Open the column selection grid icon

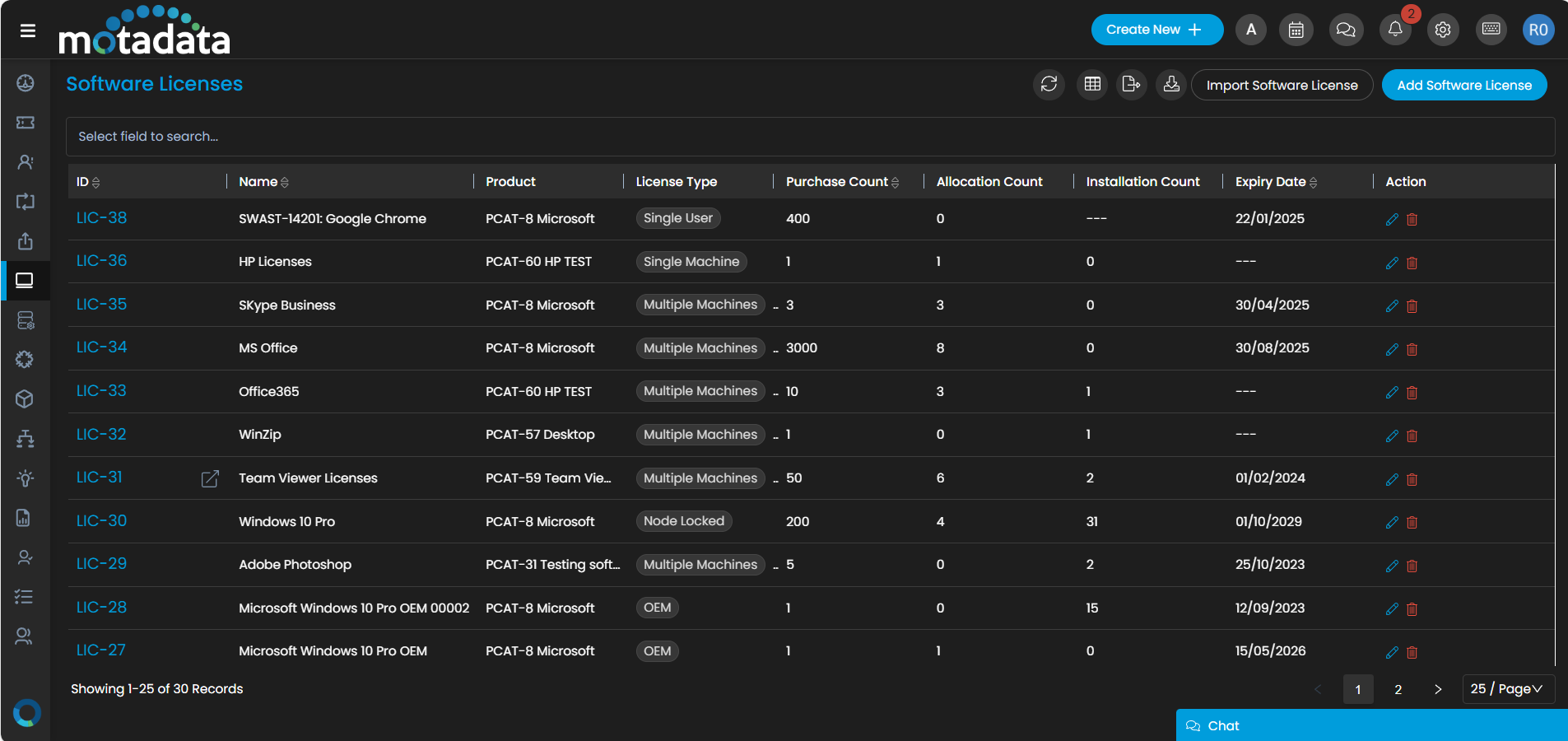pyautogui.click(x=1092, y=85)
